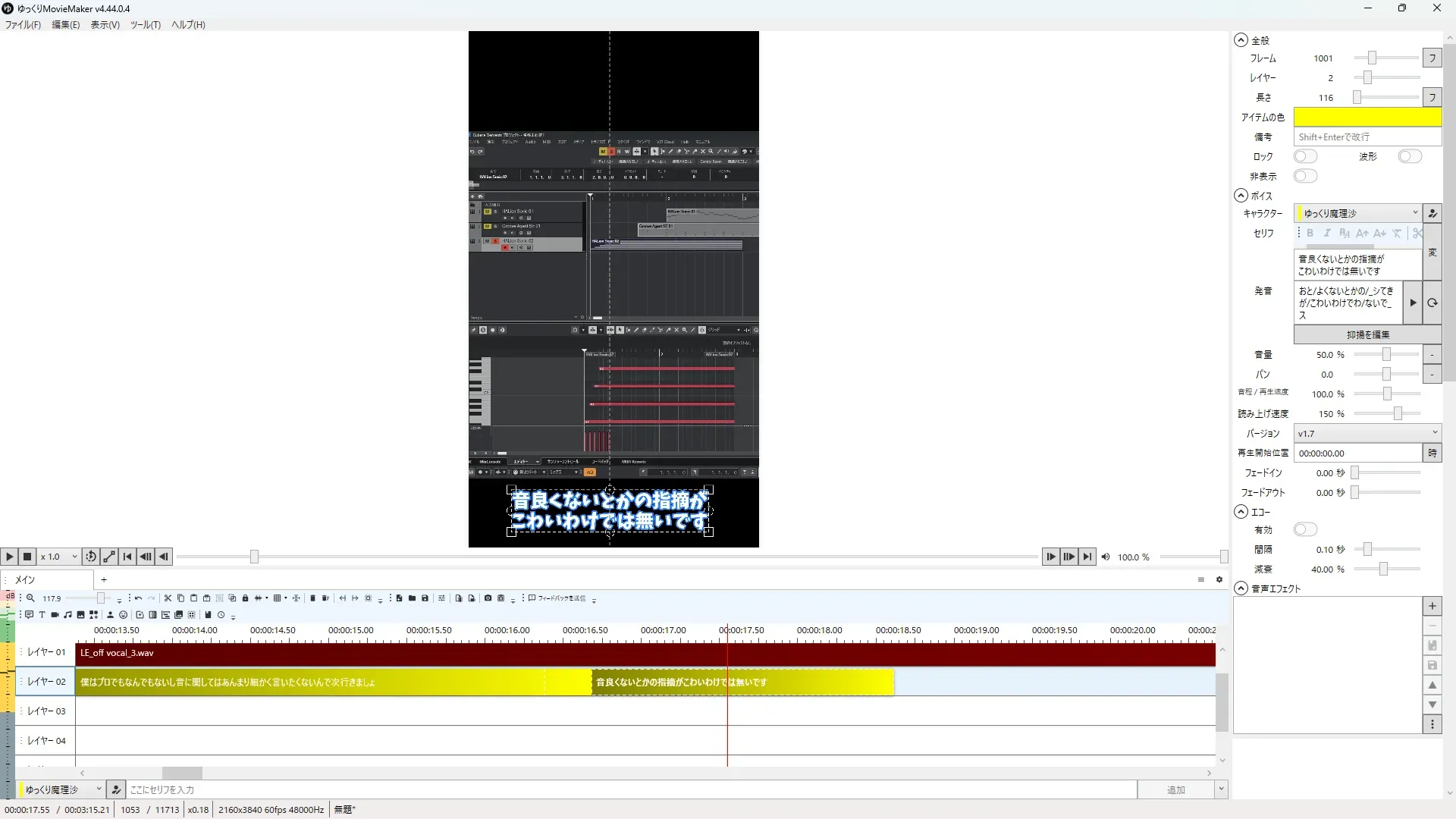
Task: Click the timeline settings gear icon
Action: 1219,579
